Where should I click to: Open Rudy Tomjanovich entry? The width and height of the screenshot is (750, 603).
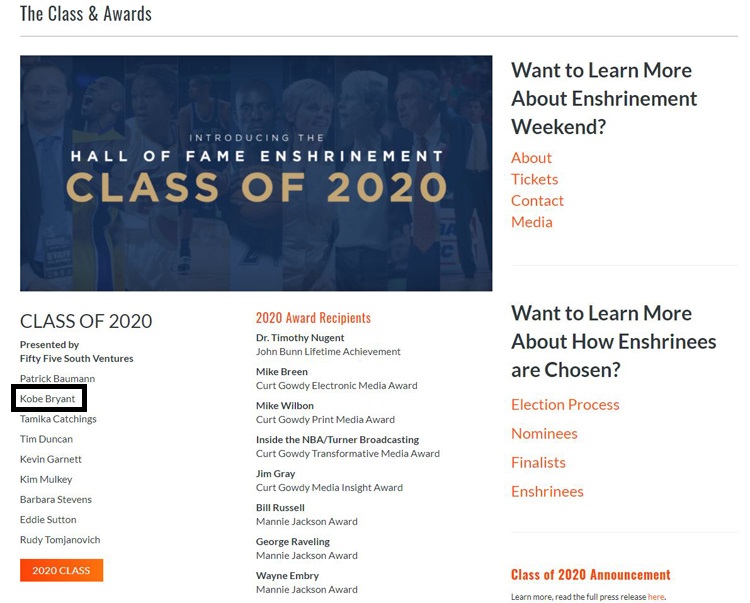pyautogui.click(x=60, y=540)
